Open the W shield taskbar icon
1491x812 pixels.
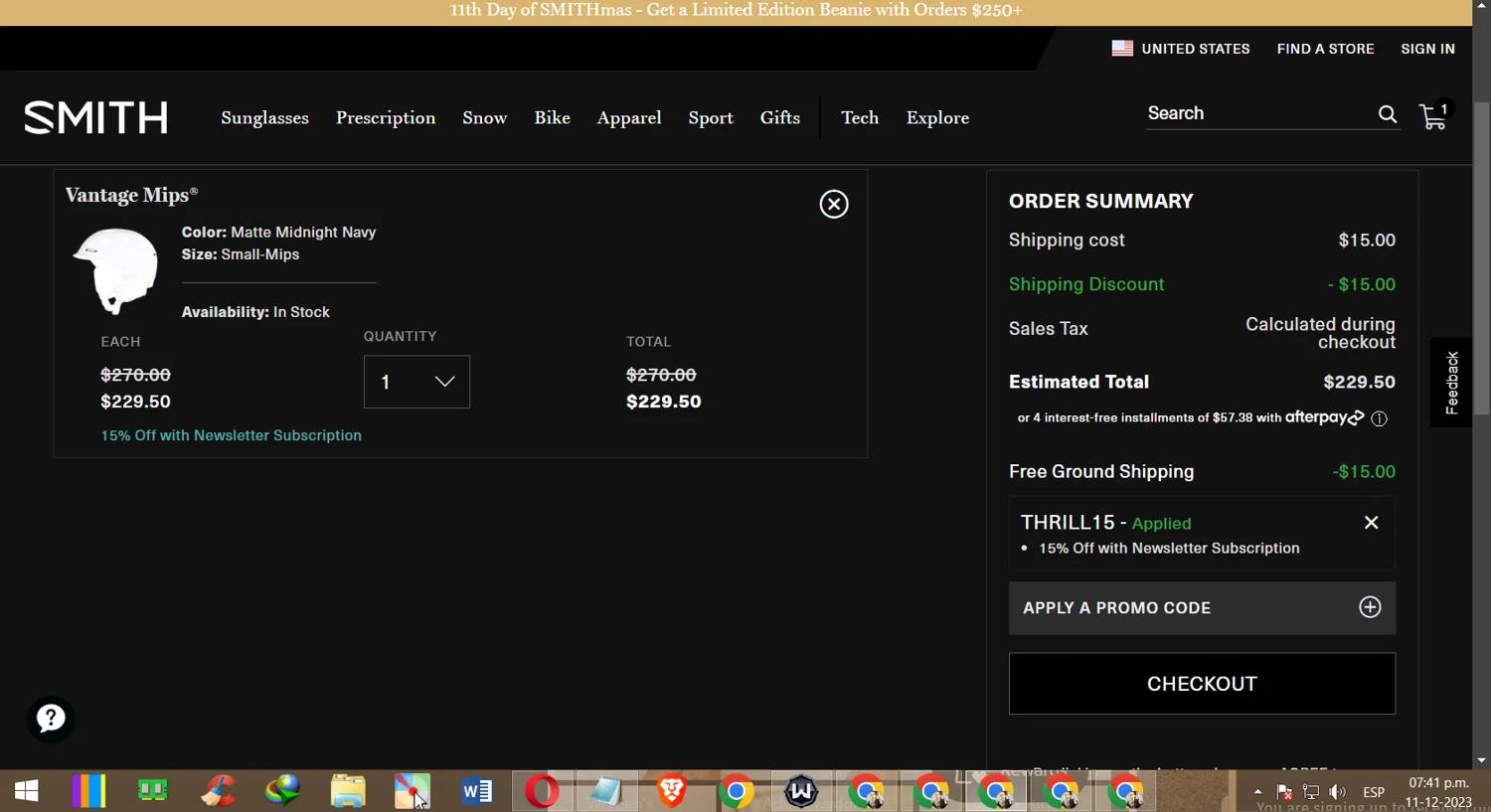pyautogui.click(x=801, y=791)
